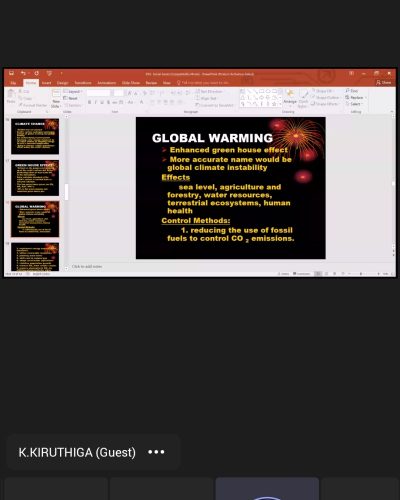Image resolution: width=400 pixels, height=500 pixels.
Task: Apply Bold formatting in the Font group
Action: pos(89,102)
